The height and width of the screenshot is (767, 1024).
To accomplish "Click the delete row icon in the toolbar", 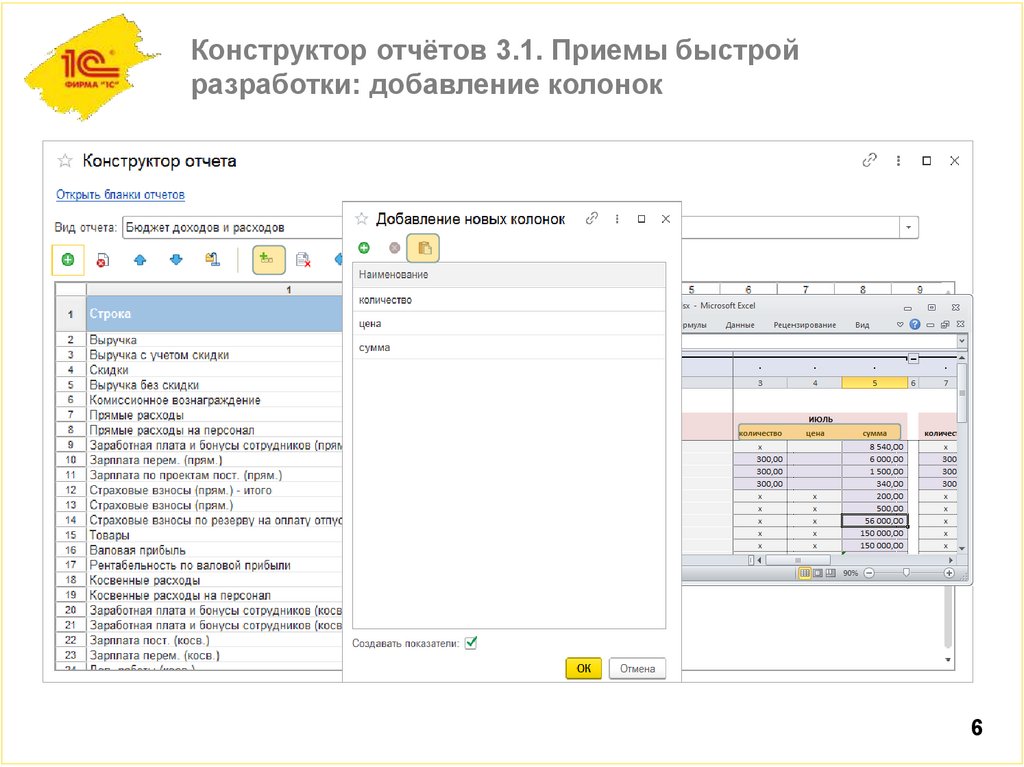I will point(103,259).
